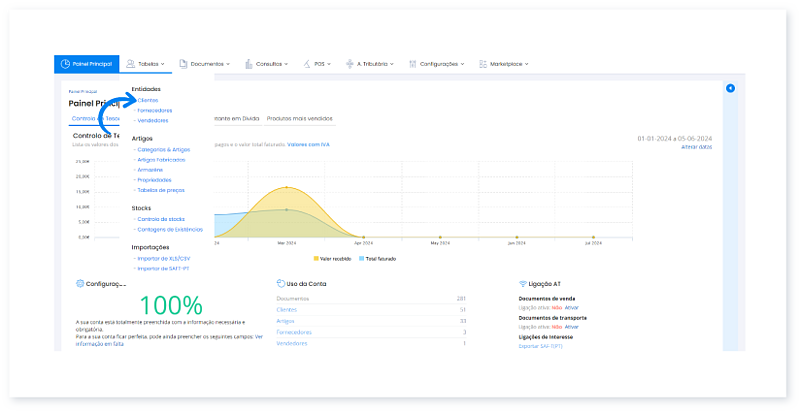Choose Categorias & Artigos entry

tap(162, 149)
